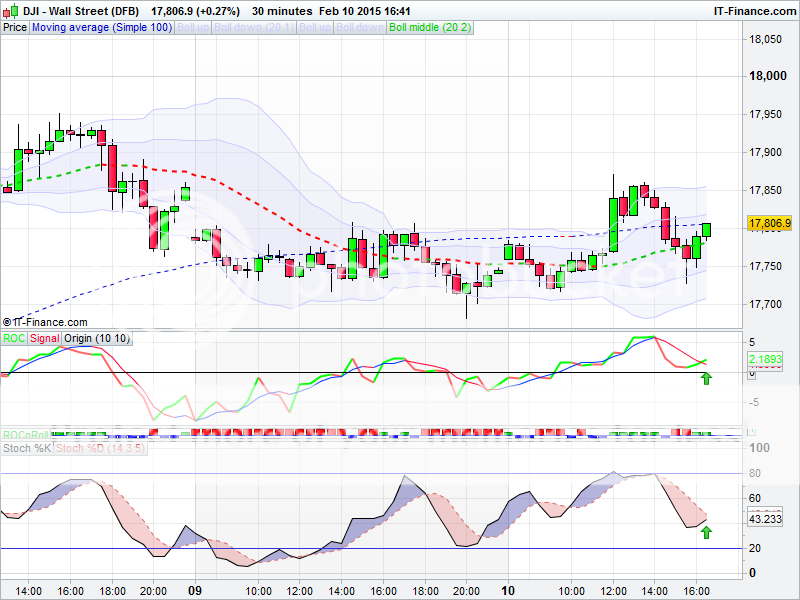The image size is (800, 600).
Task: Select the current price tag 17,806.9
Action: [x=769, y=223]
